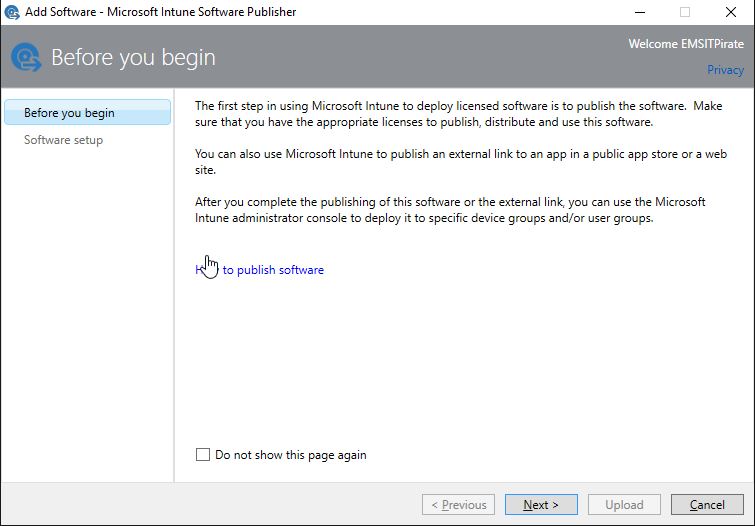
Task: Check 'Do not show this page again'
Action: coord(203,454)
